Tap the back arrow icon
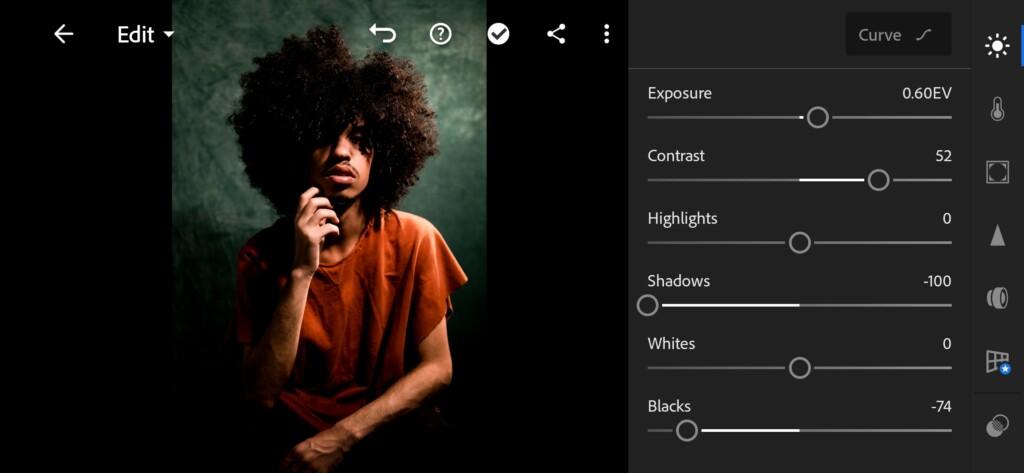1024x473 pixels. (63, 34)
